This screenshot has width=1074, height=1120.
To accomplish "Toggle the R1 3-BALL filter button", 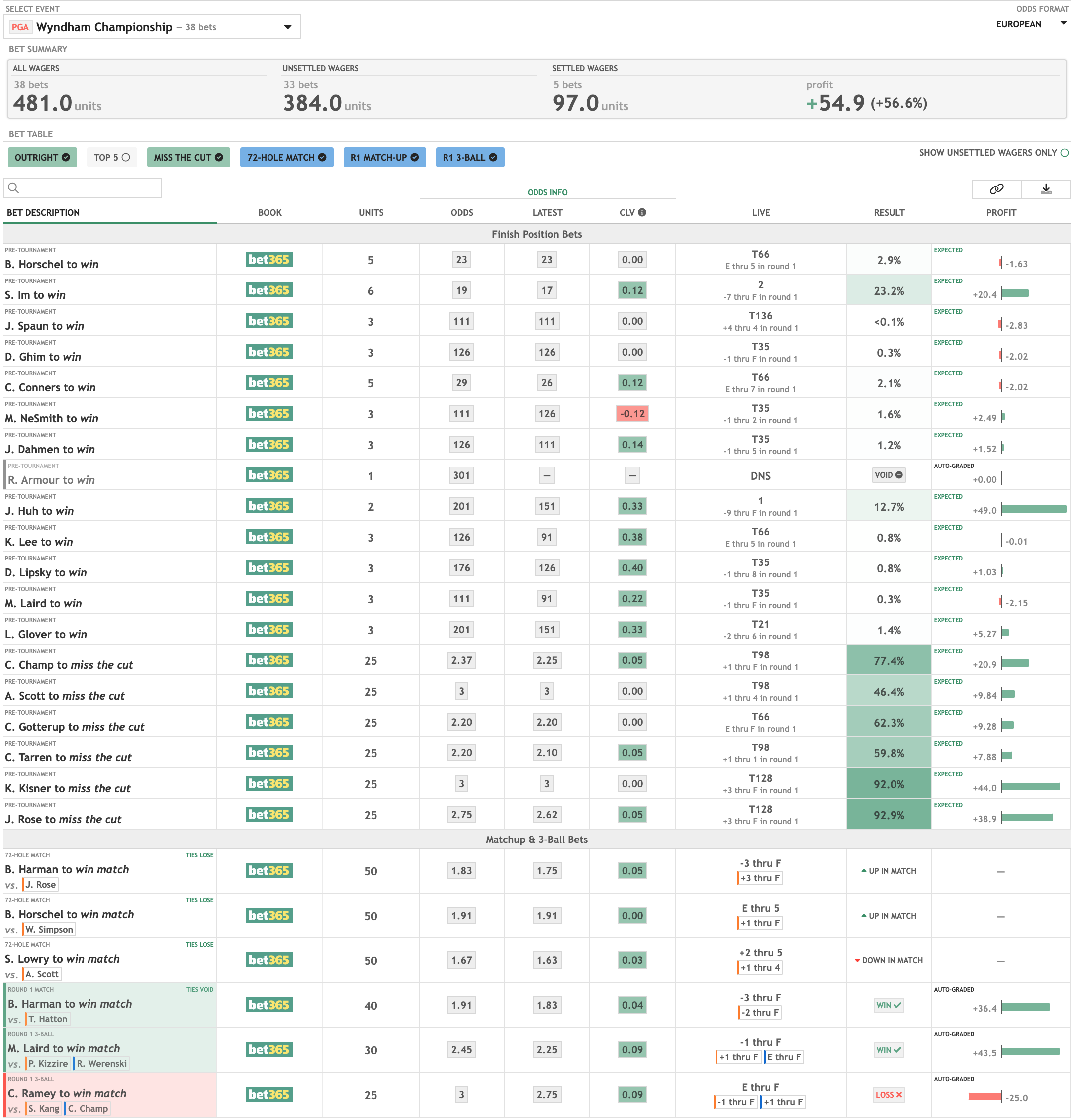I will (469, 157).
